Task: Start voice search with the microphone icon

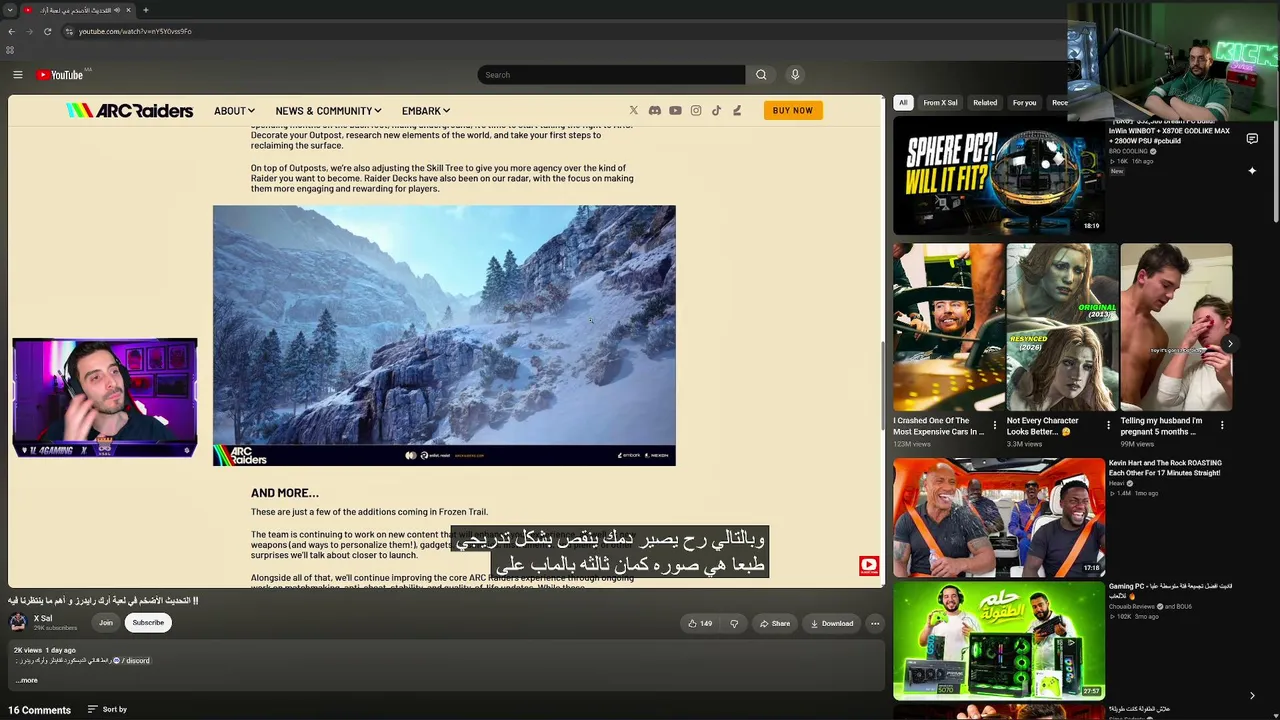Action: [795, 75]
